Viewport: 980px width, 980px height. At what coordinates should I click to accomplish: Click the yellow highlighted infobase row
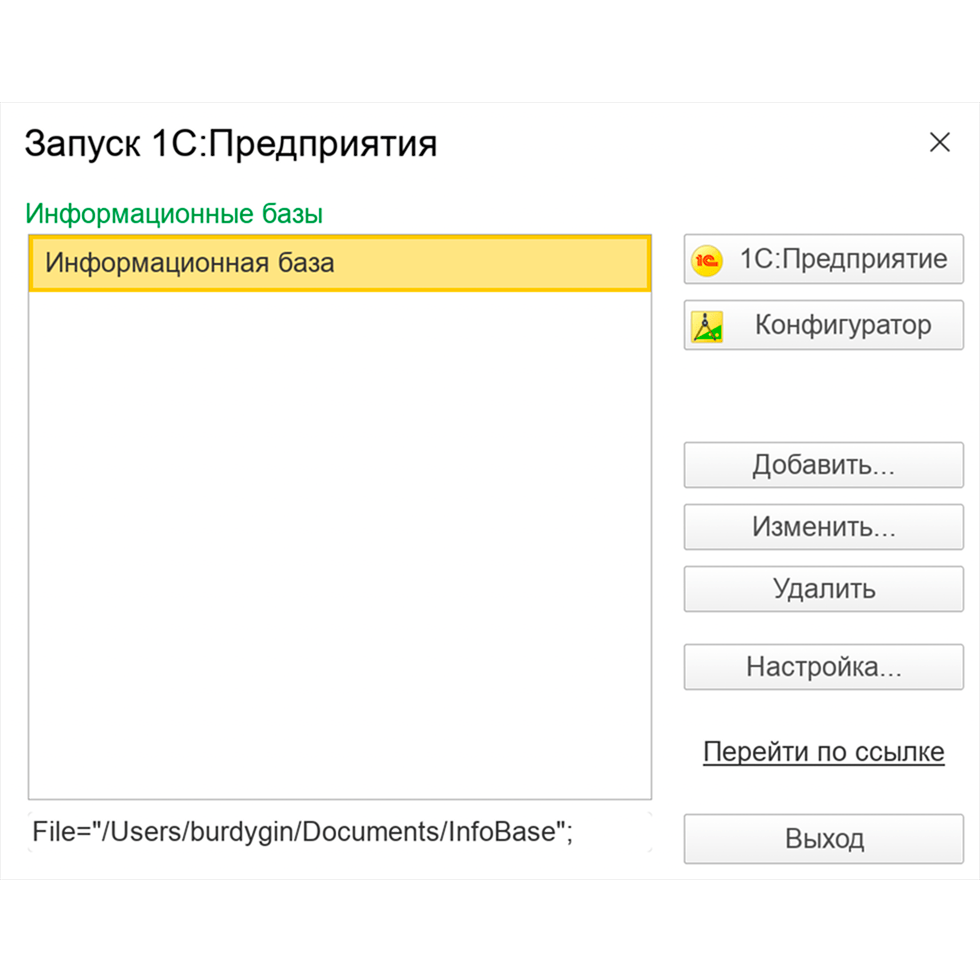click(x=340, y=263)
